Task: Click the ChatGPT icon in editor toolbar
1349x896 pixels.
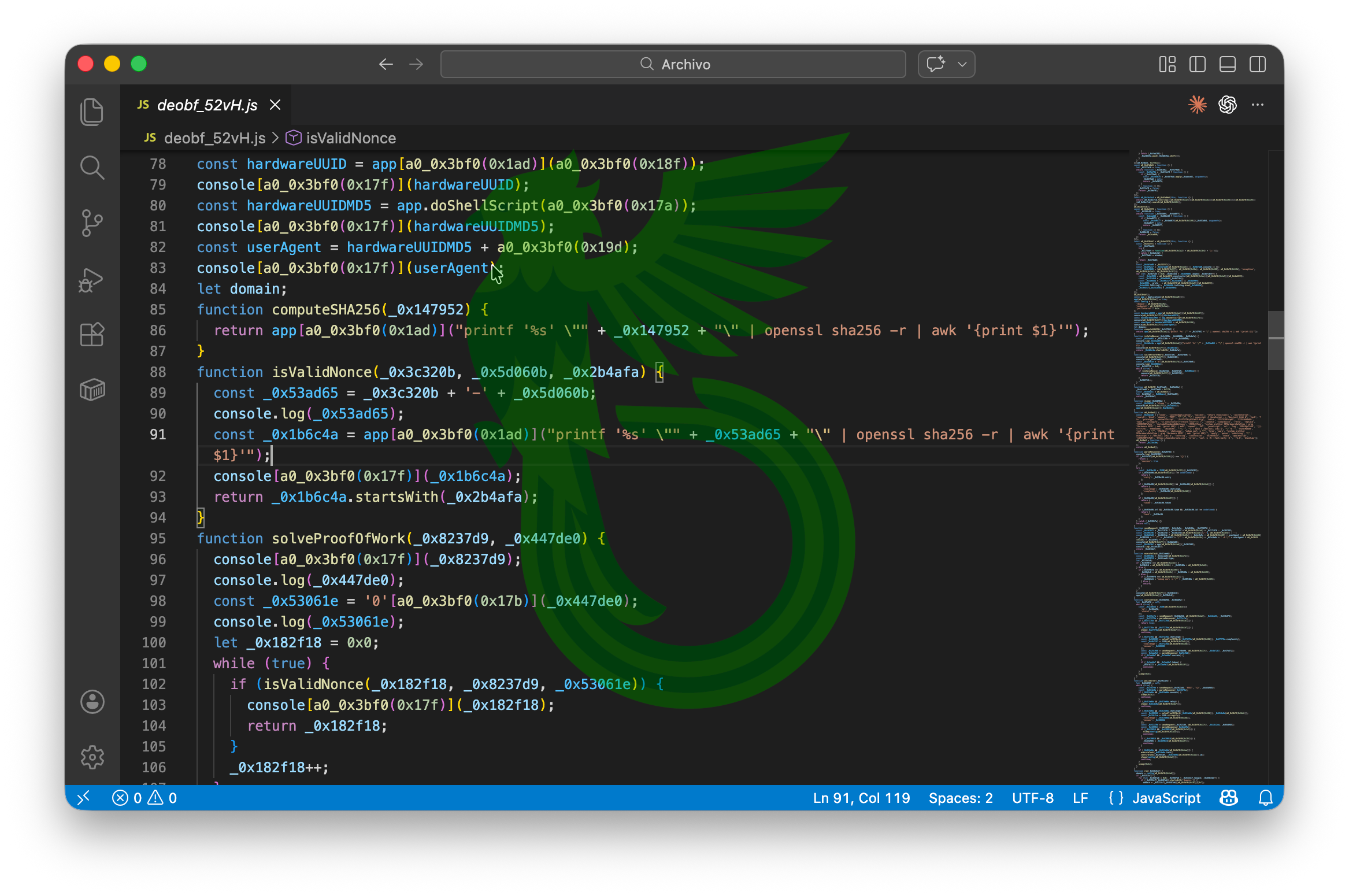Action: (x=1227, y=105)
